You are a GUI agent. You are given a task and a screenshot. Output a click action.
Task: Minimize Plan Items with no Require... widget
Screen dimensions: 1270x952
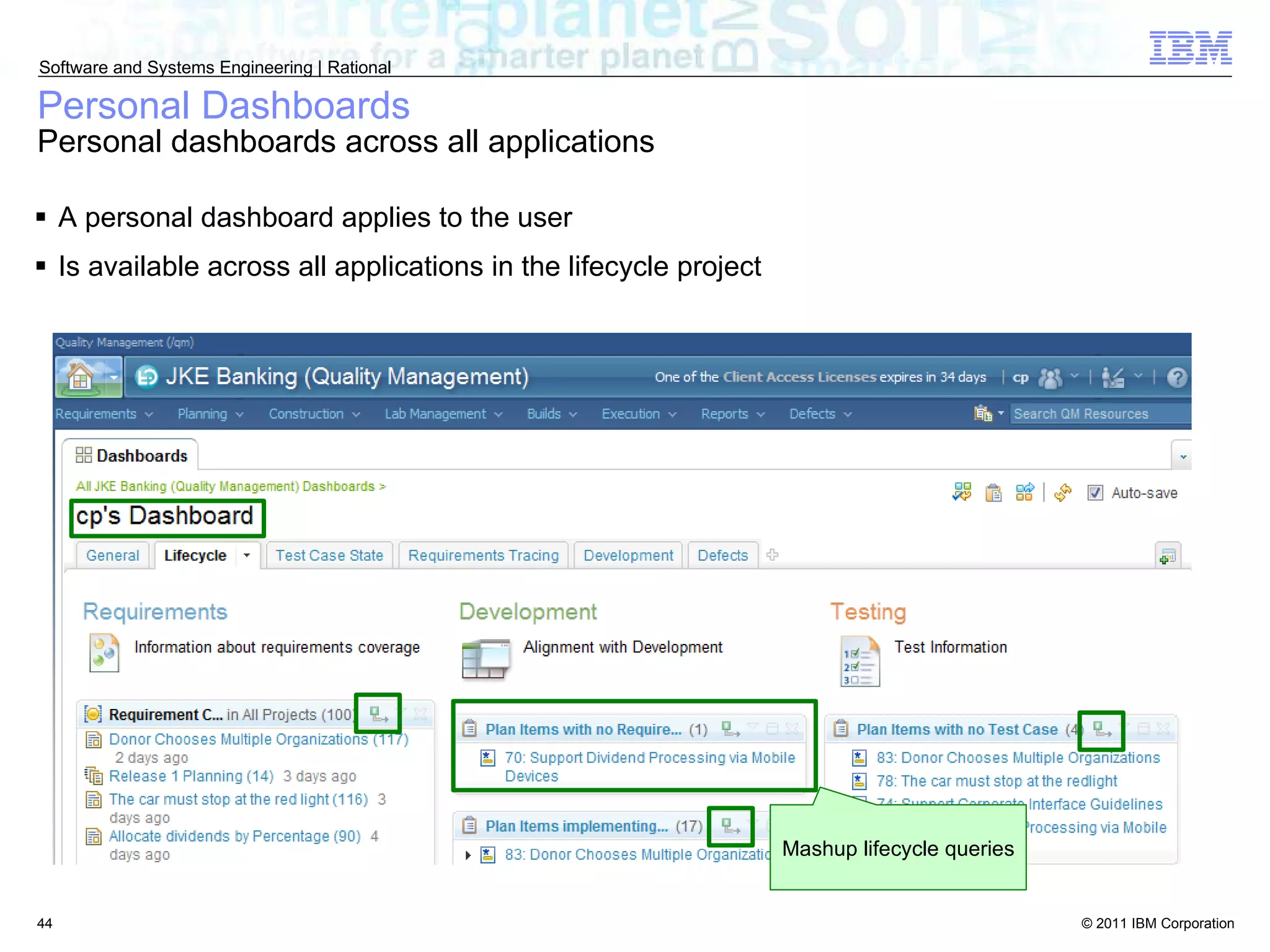tap(772, 729)
